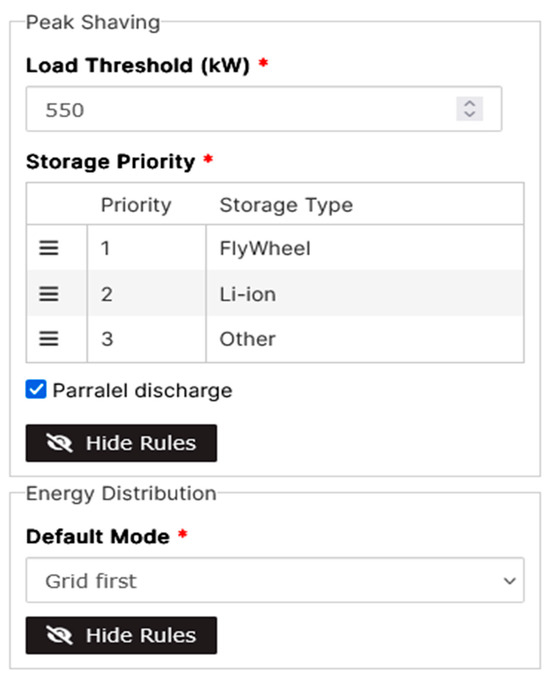This screenshot has width=550, height=684.
Task: Select the FlyWheel storage type cell
Action: [x=365, y=248]
